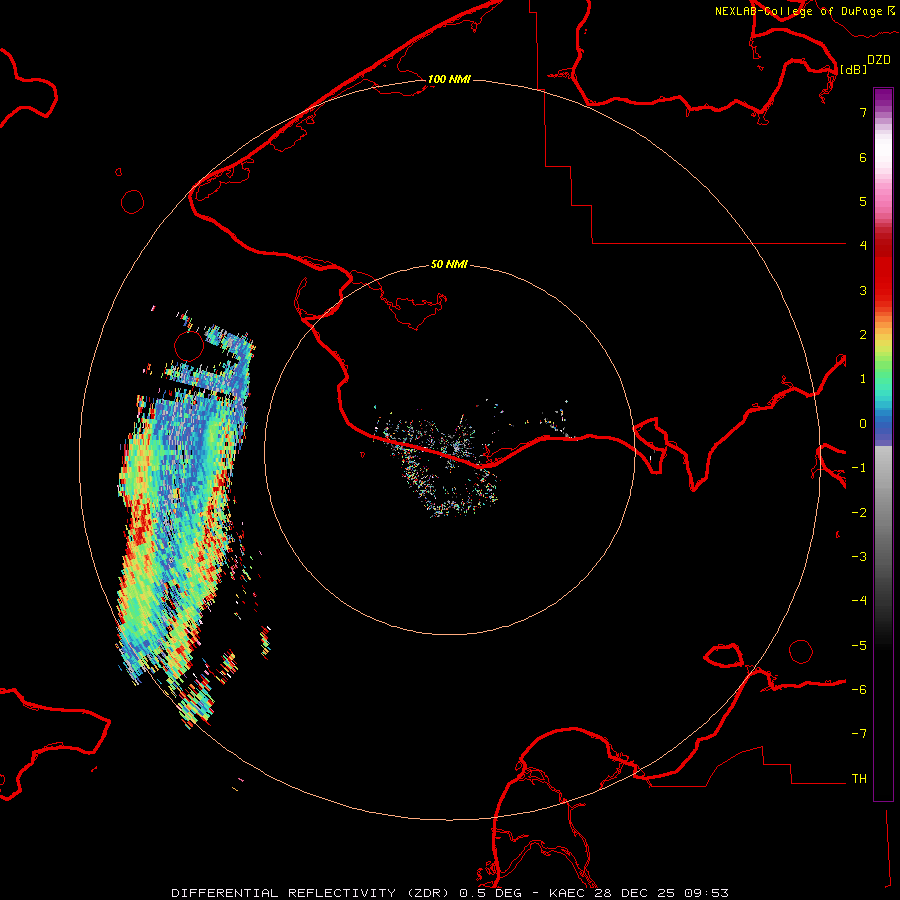Screen dimensions: 900x900
Task: Click the -1 value on the color scale
Action: (859, 468)
